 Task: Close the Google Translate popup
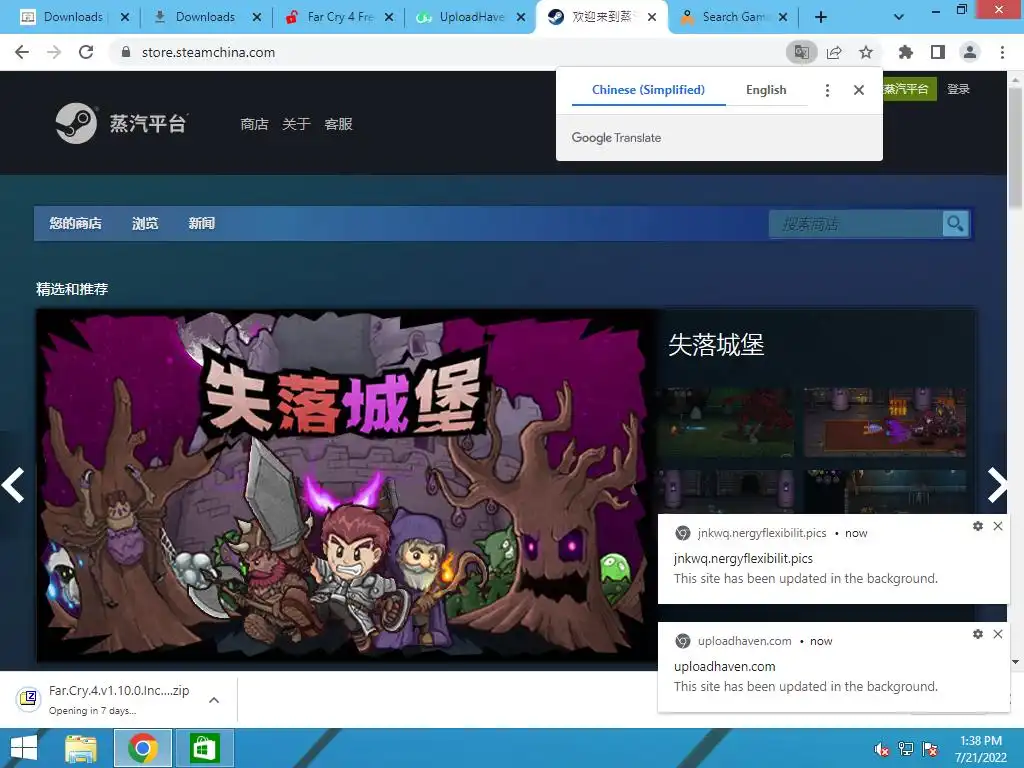859,90
